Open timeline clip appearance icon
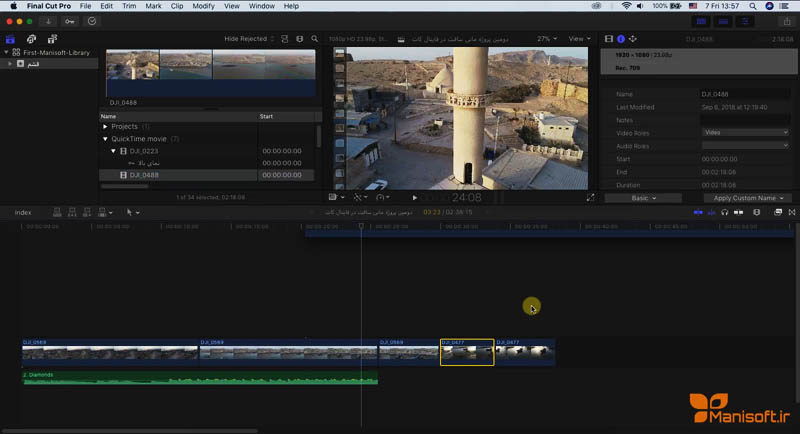The height and width of the screenshot is (434, 800). click(757, 212)
